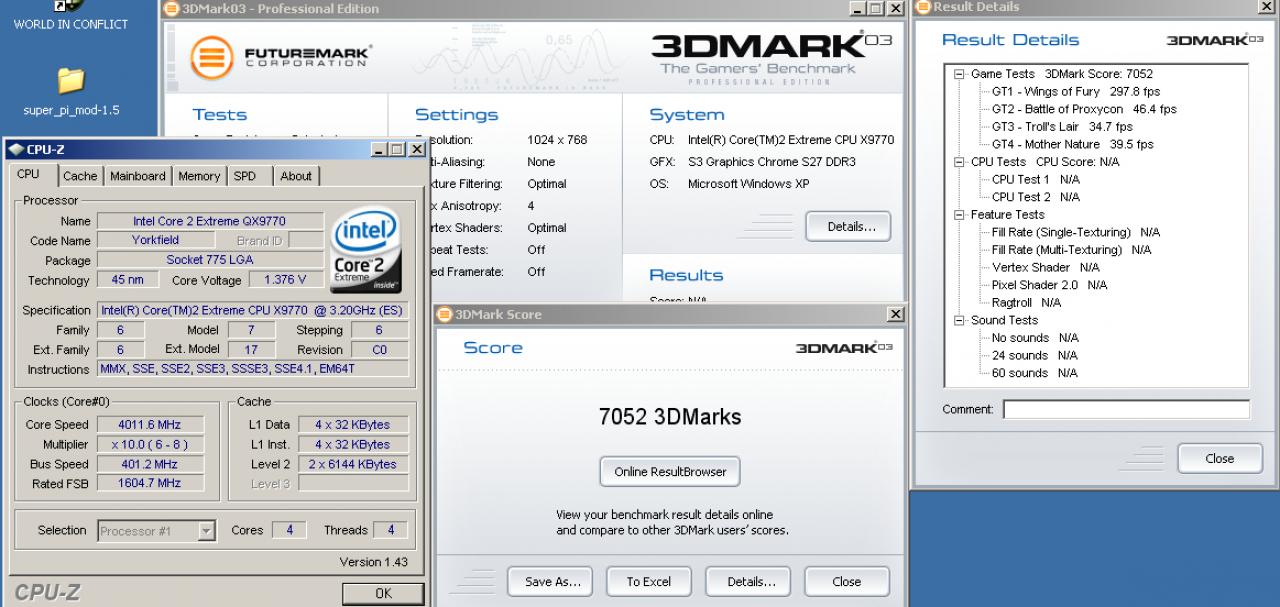Click the 3DMark Score title bar icon
Screen dimensions: 1280x607
click(x=445, y=314)
